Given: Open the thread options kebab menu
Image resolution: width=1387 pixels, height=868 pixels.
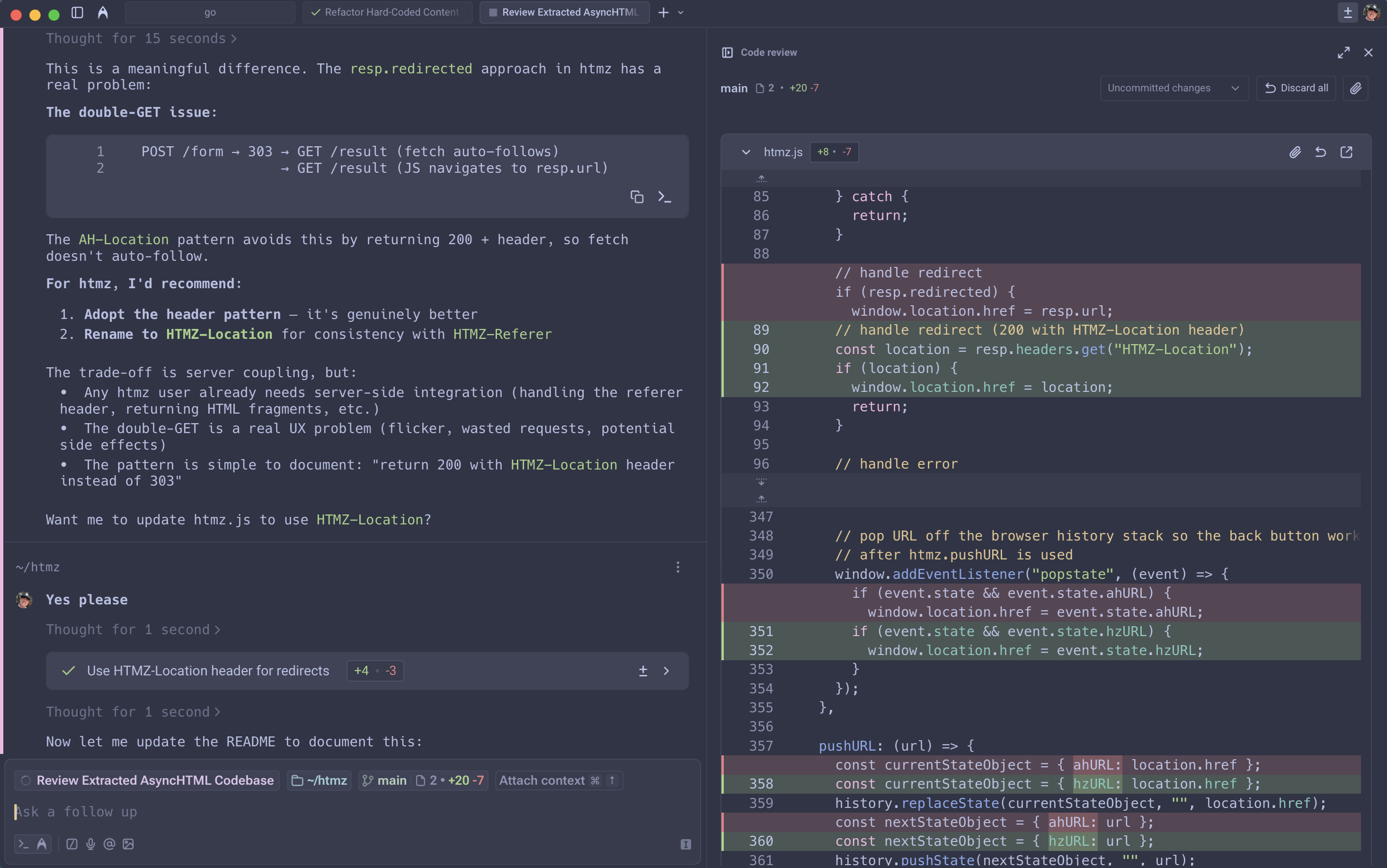Looking at the screenshot, I should tap(678, 567).
